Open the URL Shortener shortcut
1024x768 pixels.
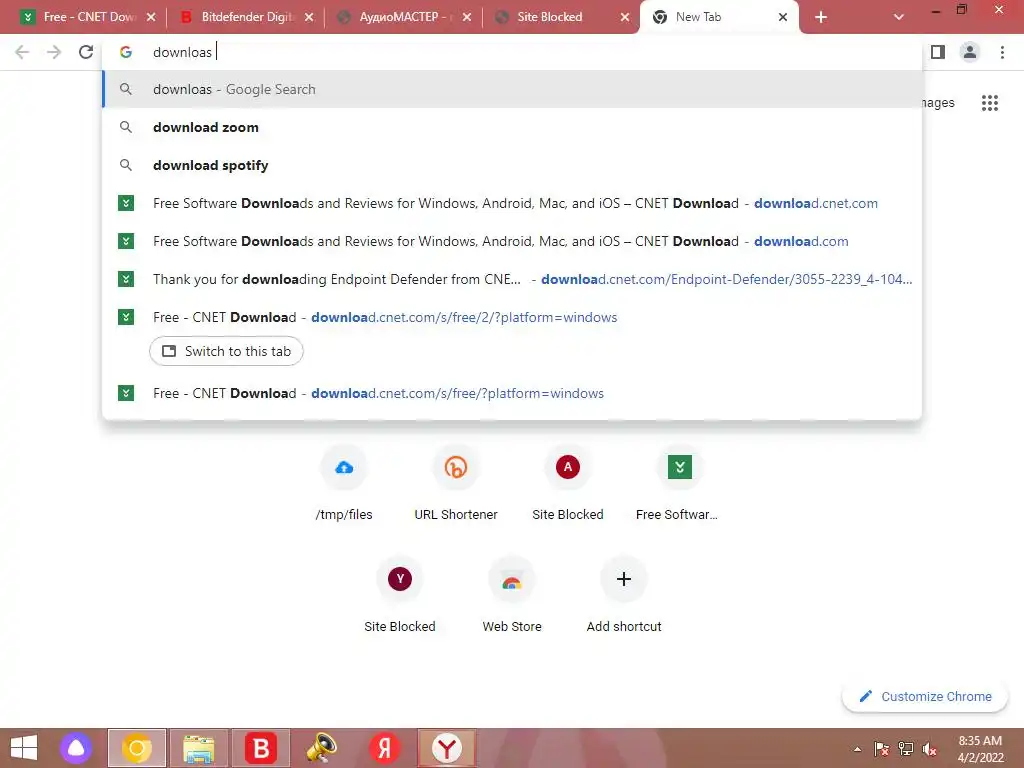tap(456, 483)
